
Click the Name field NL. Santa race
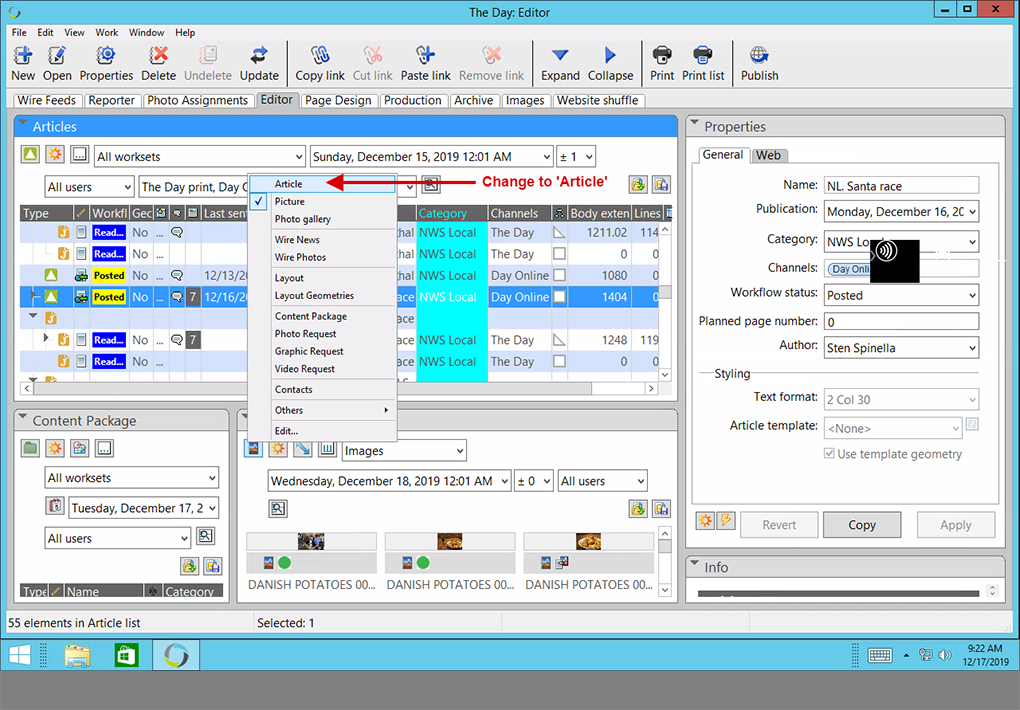click(x=901, y=186)
